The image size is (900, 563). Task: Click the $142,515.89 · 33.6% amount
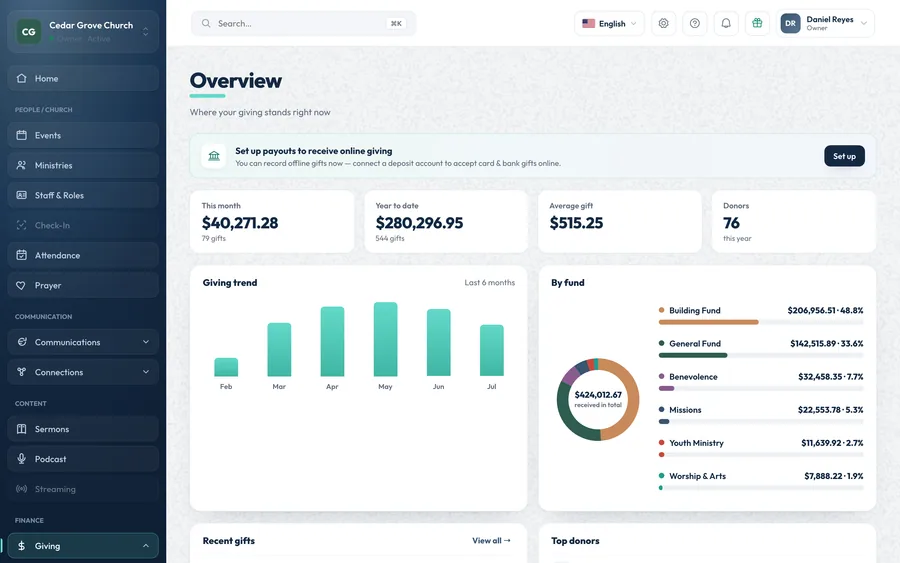[827, 343]
